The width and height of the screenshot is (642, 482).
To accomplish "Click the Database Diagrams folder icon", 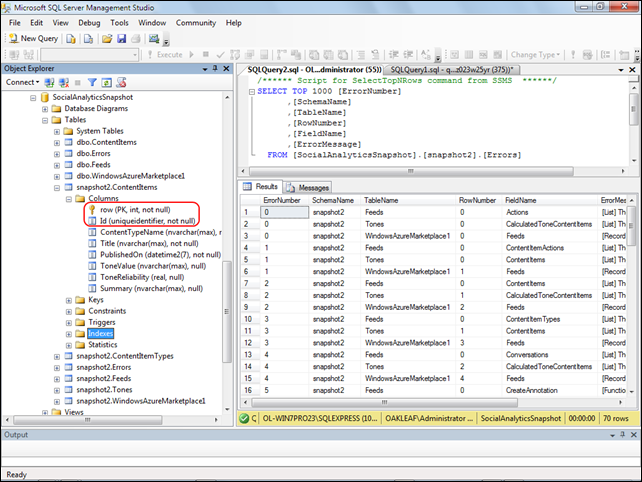I will pos(55,108).
